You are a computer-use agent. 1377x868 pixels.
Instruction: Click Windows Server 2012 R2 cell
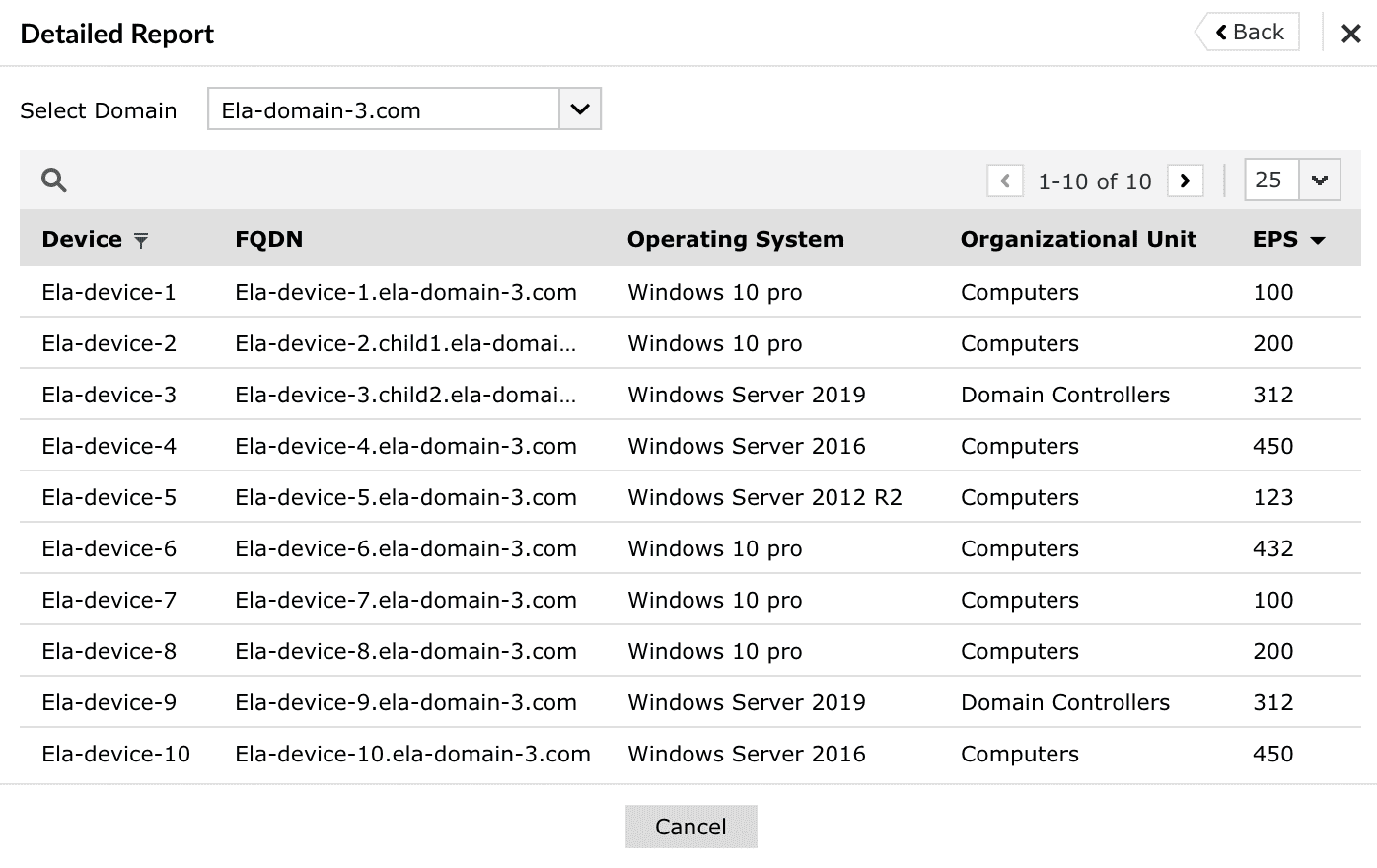(x=764, y=497)
